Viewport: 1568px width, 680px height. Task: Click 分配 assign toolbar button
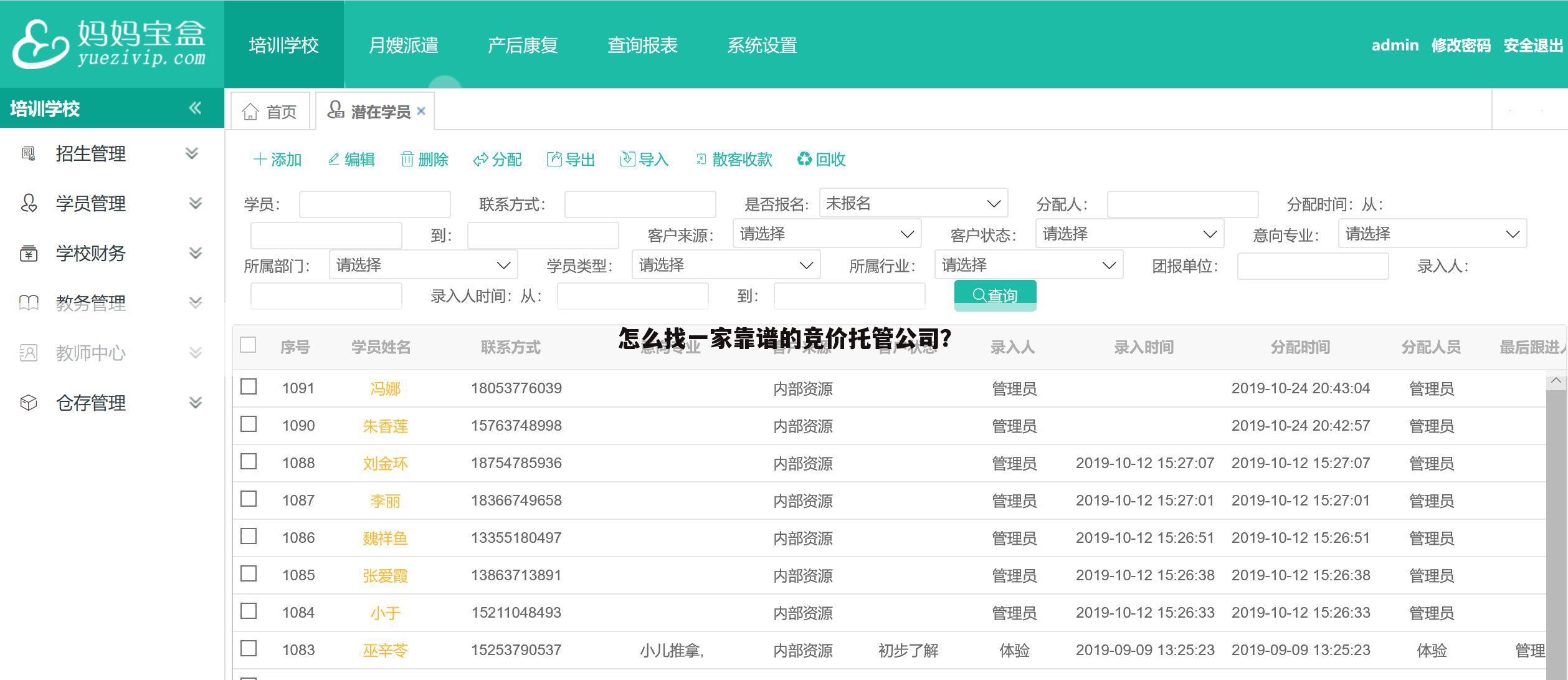point(497,160)
